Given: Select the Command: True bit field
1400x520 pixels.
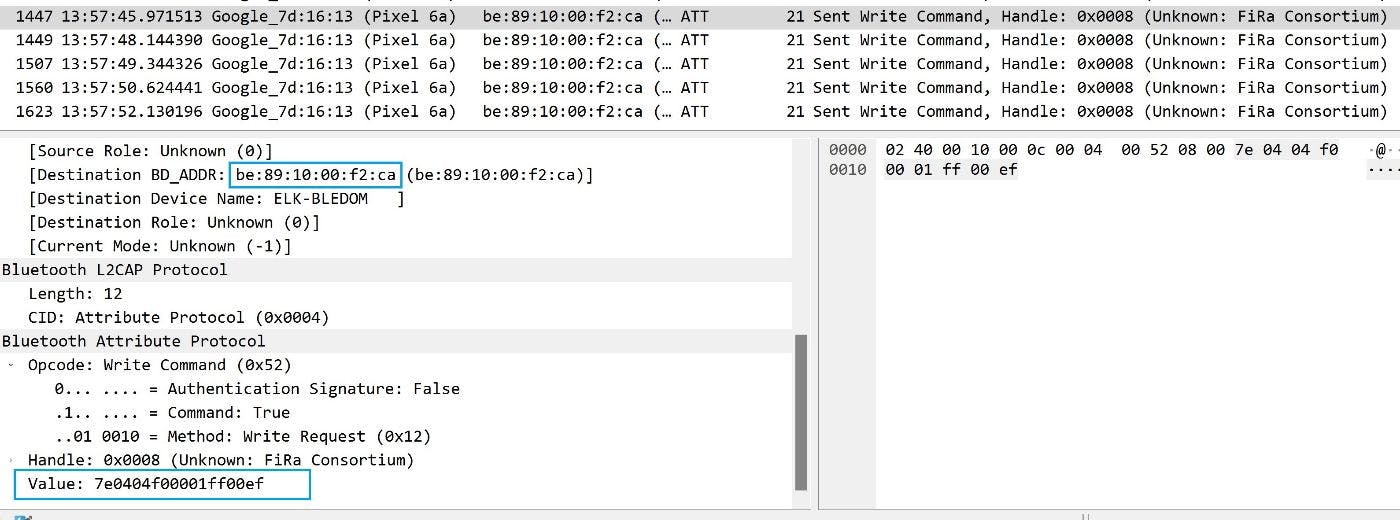Looking at the screenshot, I should point(172,413).
